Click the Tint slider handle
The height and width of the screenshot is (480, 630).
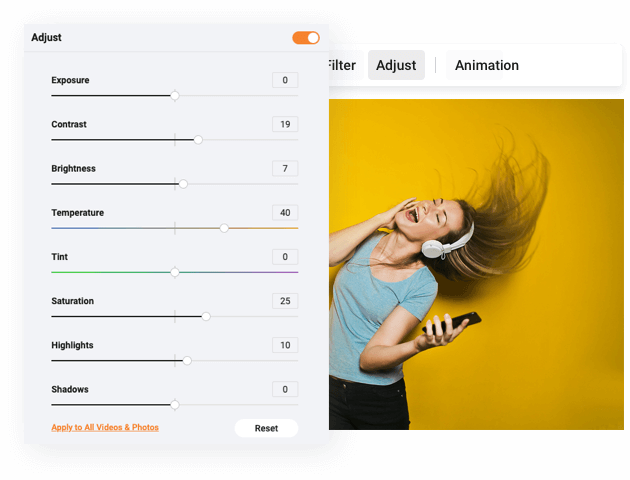(x=175, y=272)
